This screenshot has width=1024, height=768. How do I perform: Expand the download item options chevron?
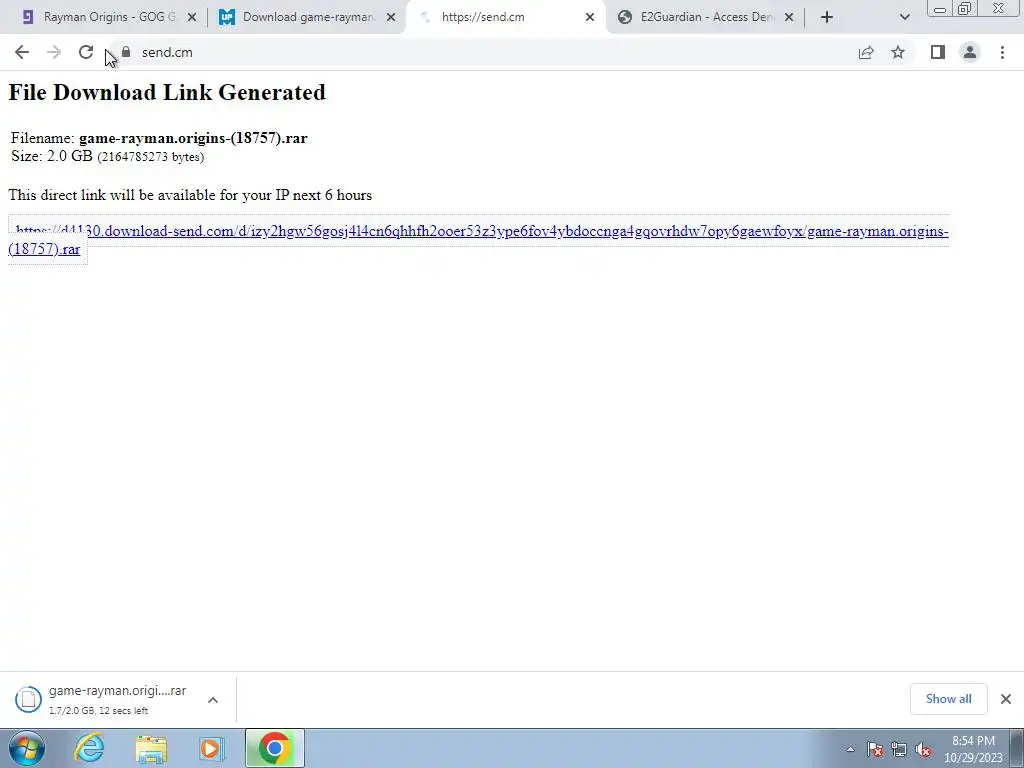click(213, 699)
